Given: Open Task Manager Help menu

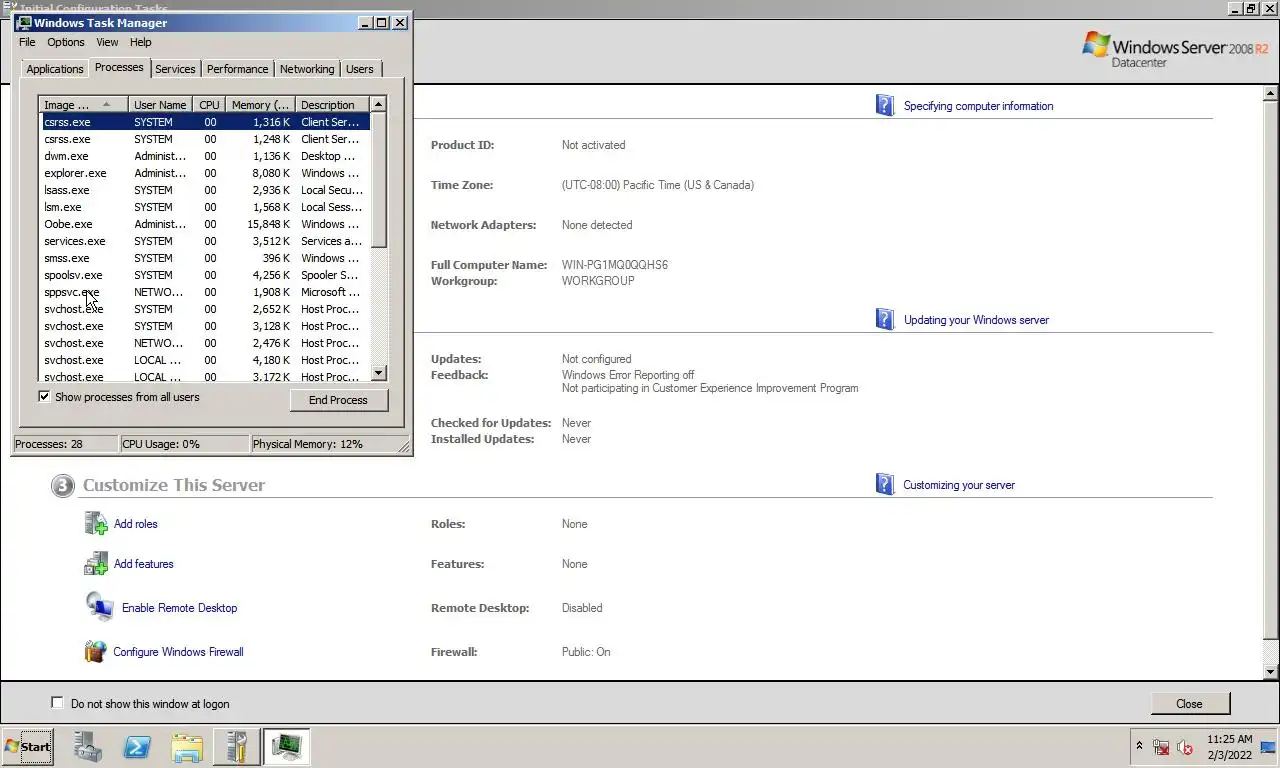Looking at the screenshot, I should (141, 42).
